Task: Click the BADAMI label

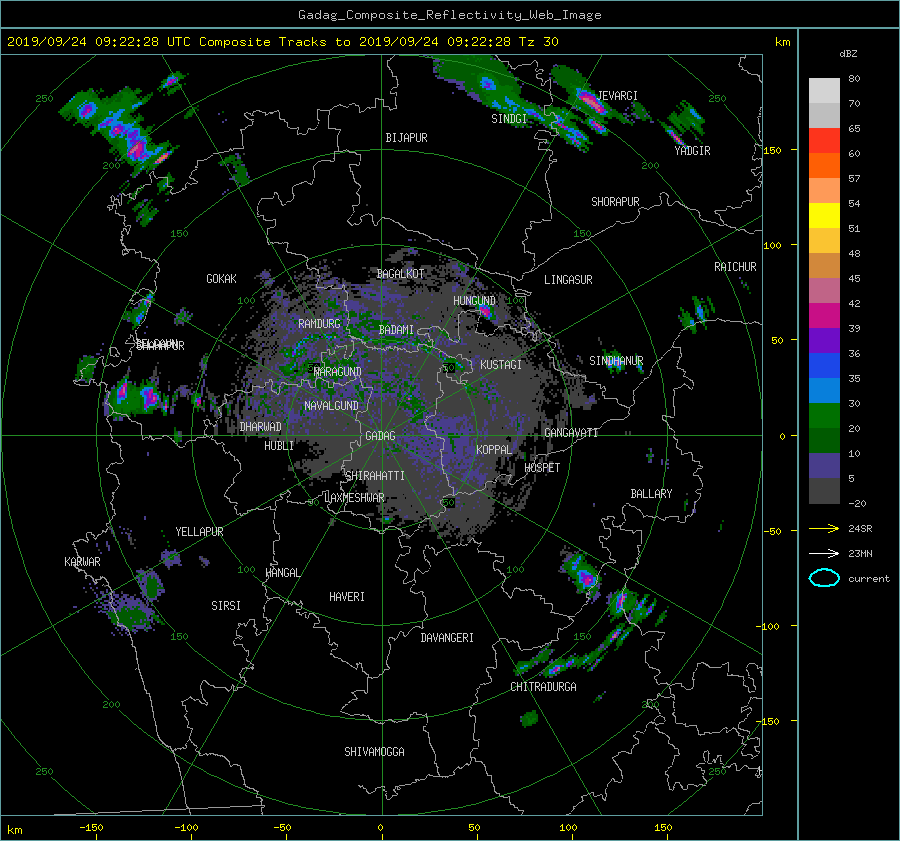Action: [x=396, y=330]
